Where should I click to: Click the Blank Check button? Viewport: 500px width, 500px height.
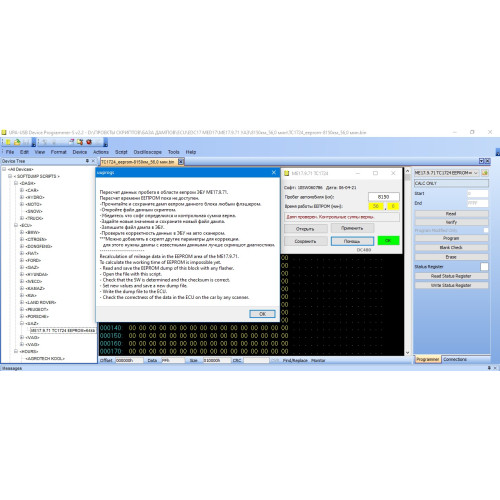[451, 248]
